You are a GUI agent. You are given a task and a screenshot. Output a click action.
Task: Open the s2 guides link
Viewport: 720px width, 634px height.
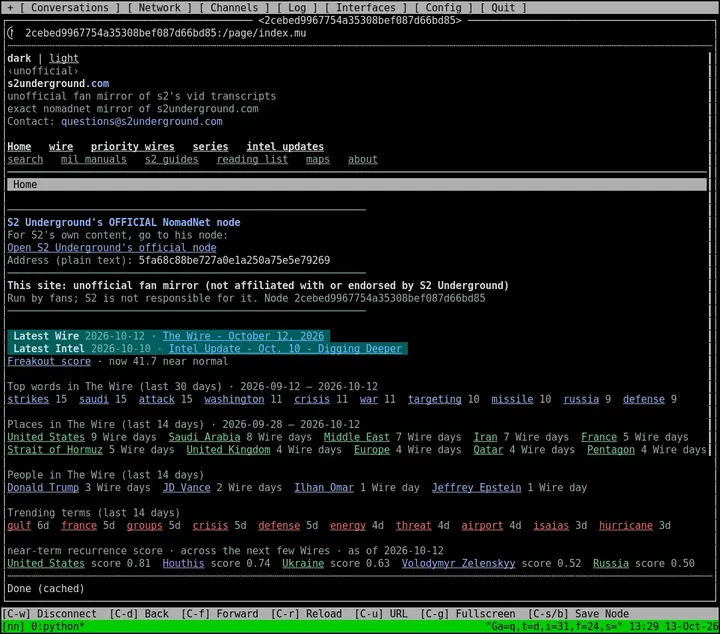172,160
